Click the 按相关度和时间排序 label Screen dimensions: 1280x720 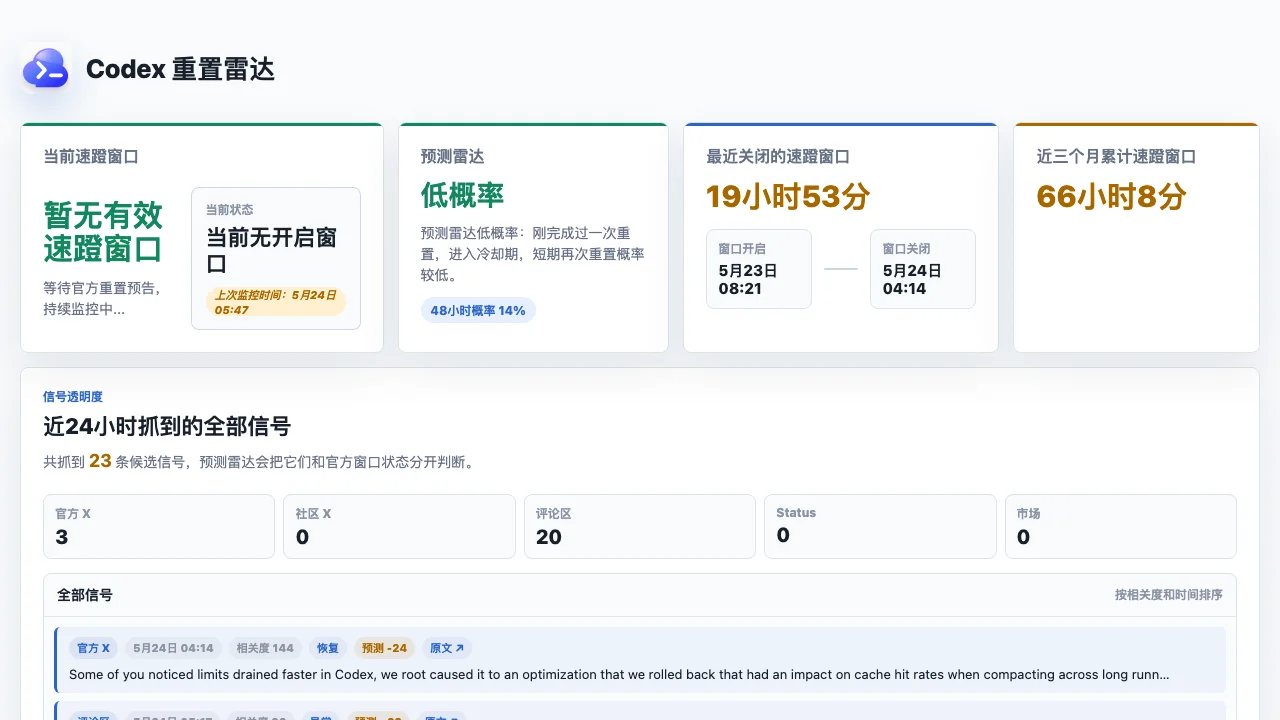coord(1169,595)
